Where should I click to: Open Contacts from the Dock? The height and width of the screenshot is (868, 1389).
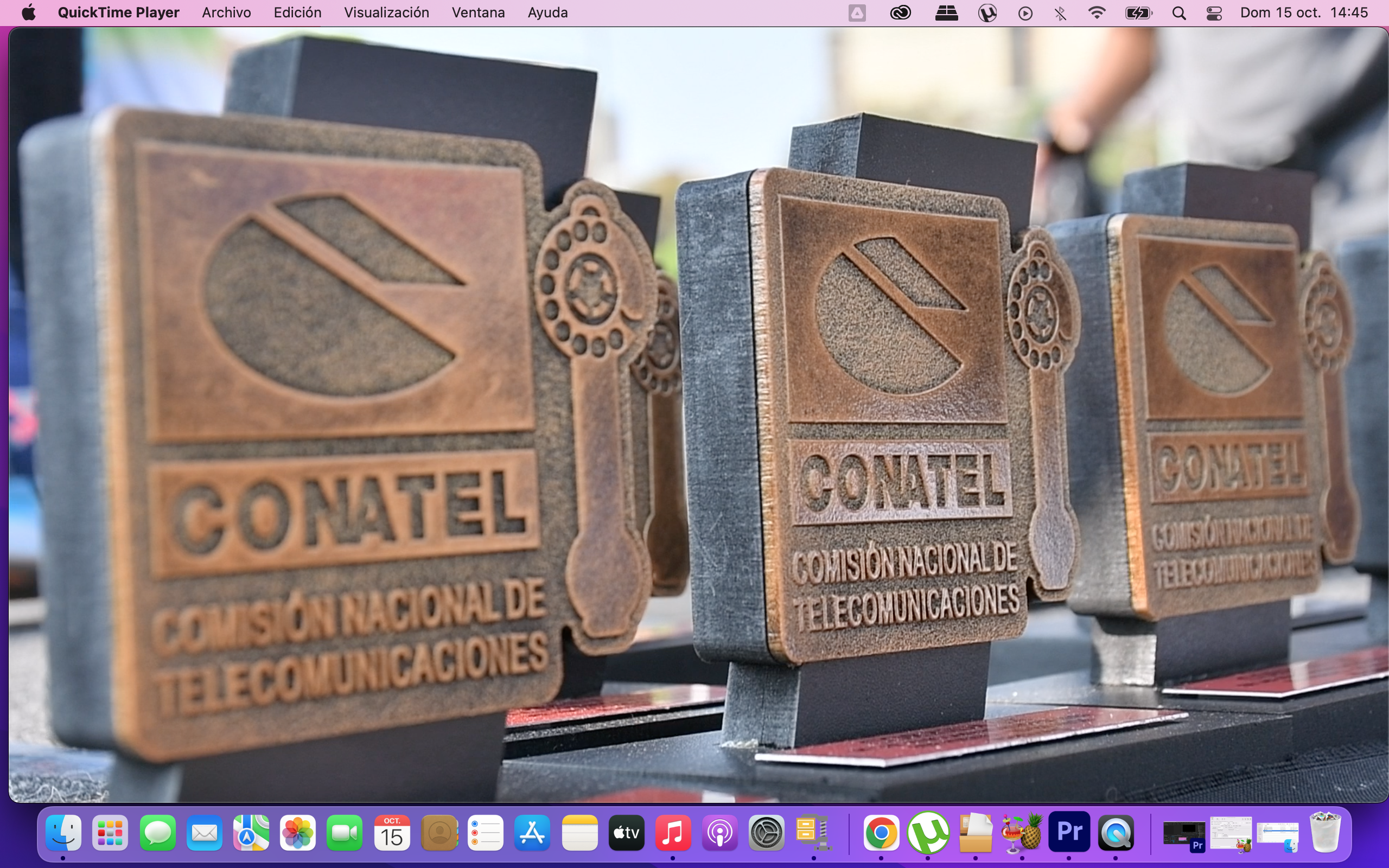click(x=439, y=832)
